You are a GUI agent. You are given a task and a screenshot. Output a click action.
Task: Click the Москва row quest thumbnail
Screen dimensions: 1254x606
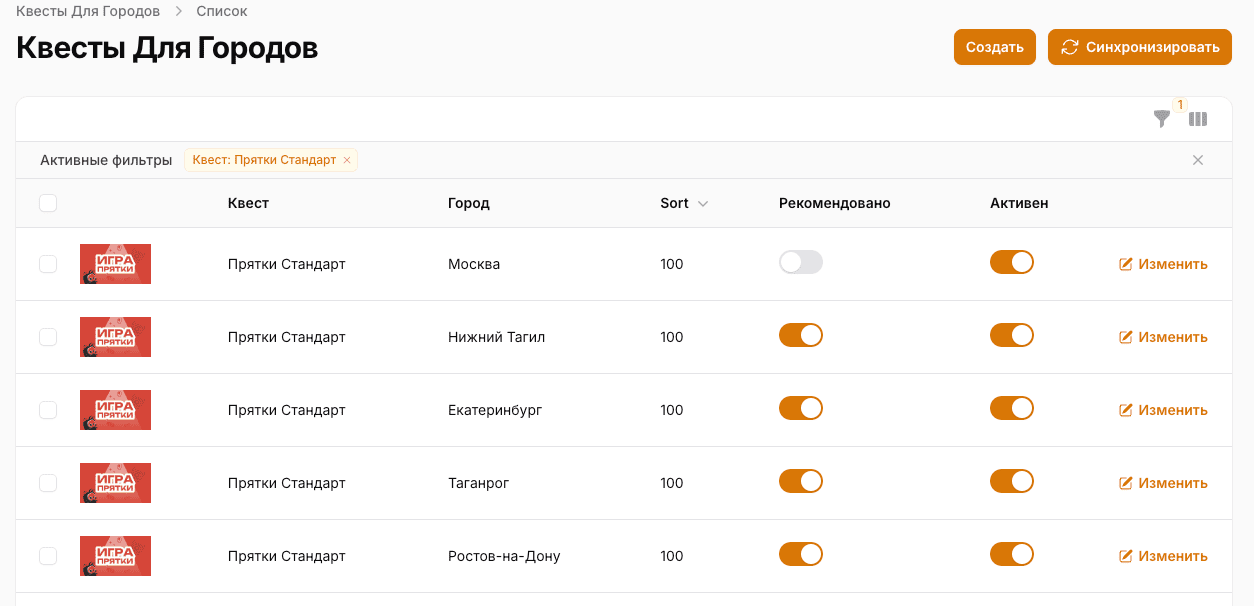click(x=115, y=264)
